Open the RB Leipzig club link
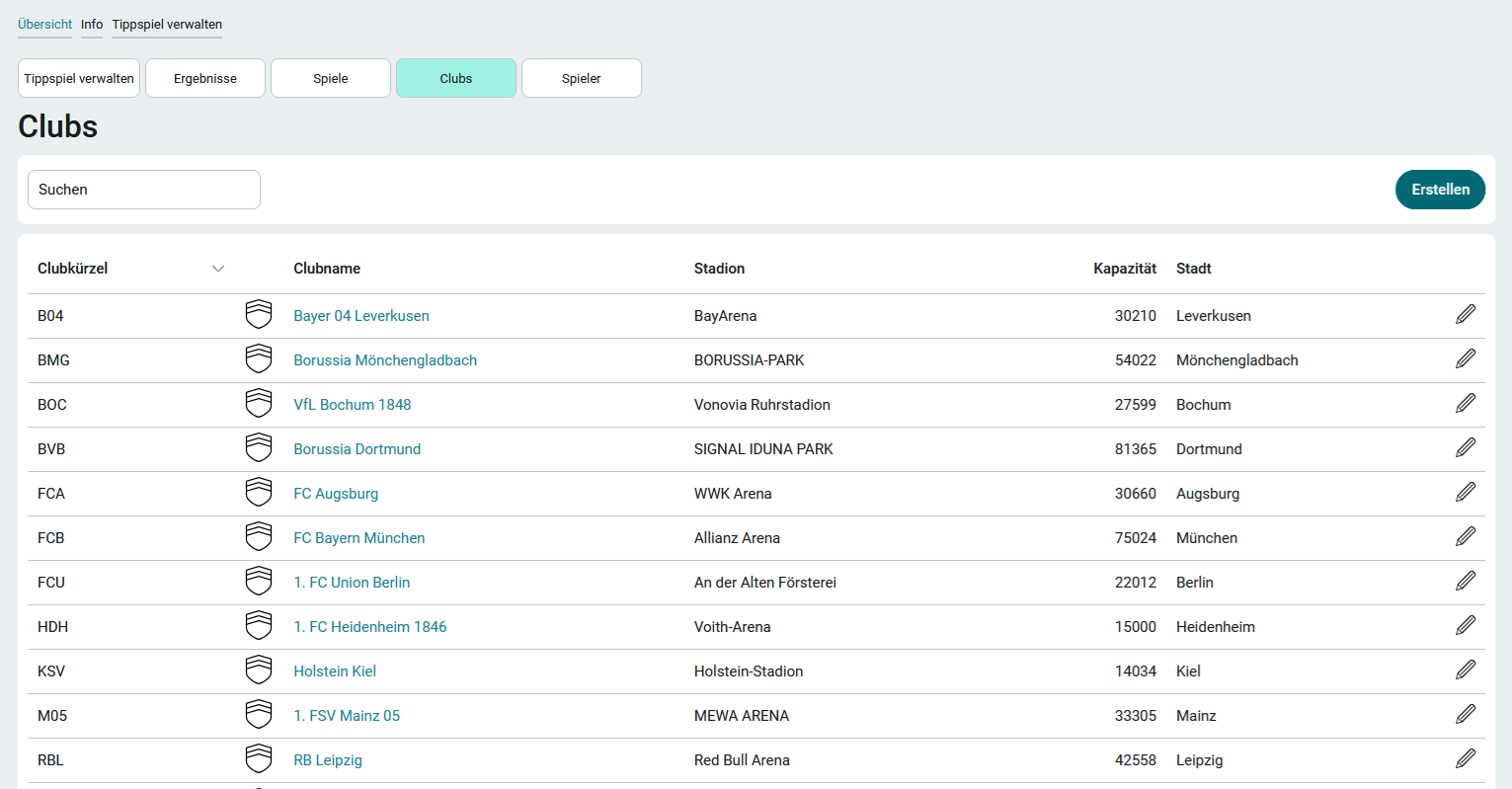1512x789 pixels. pos(328,760)
